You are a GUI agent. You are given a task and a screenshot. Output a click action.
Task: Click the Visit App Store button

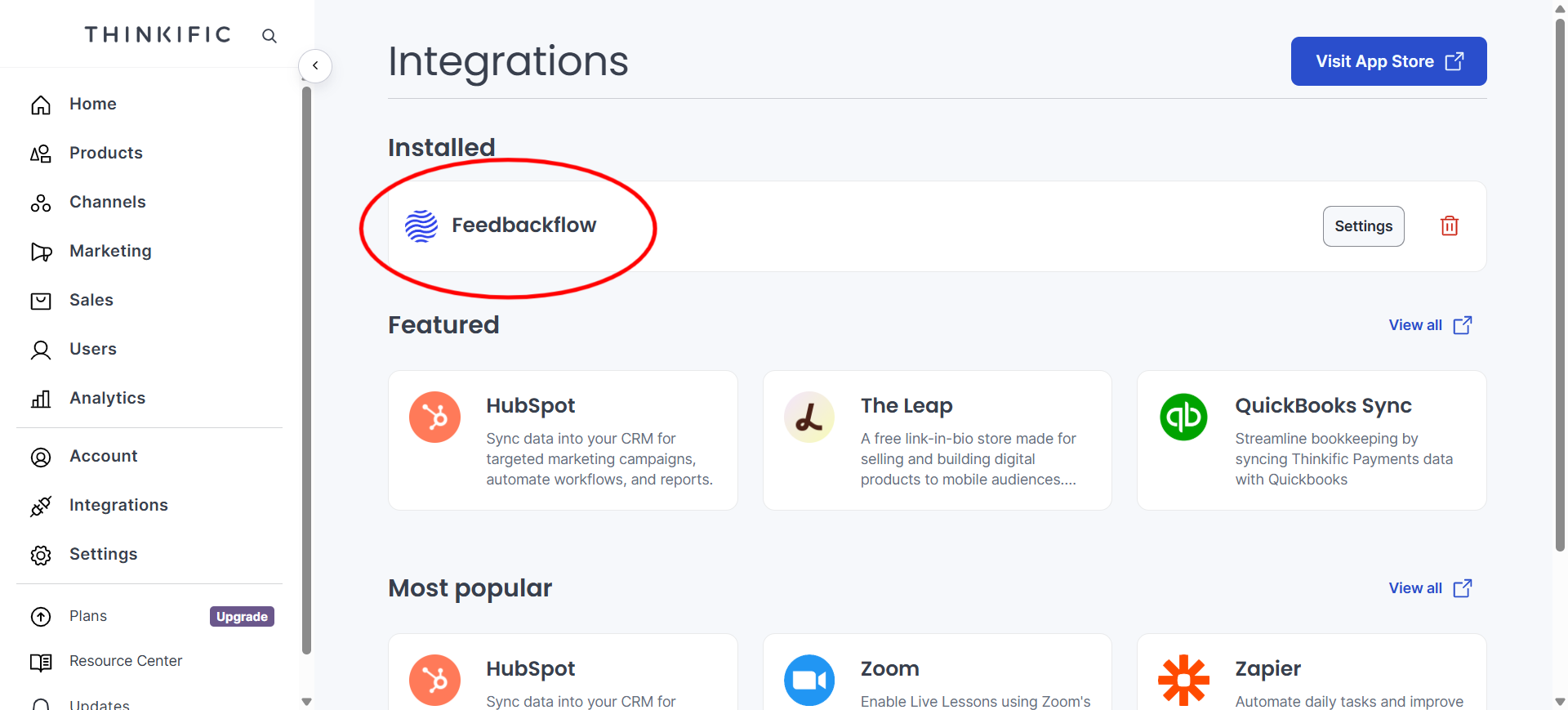pos(1388,61)
